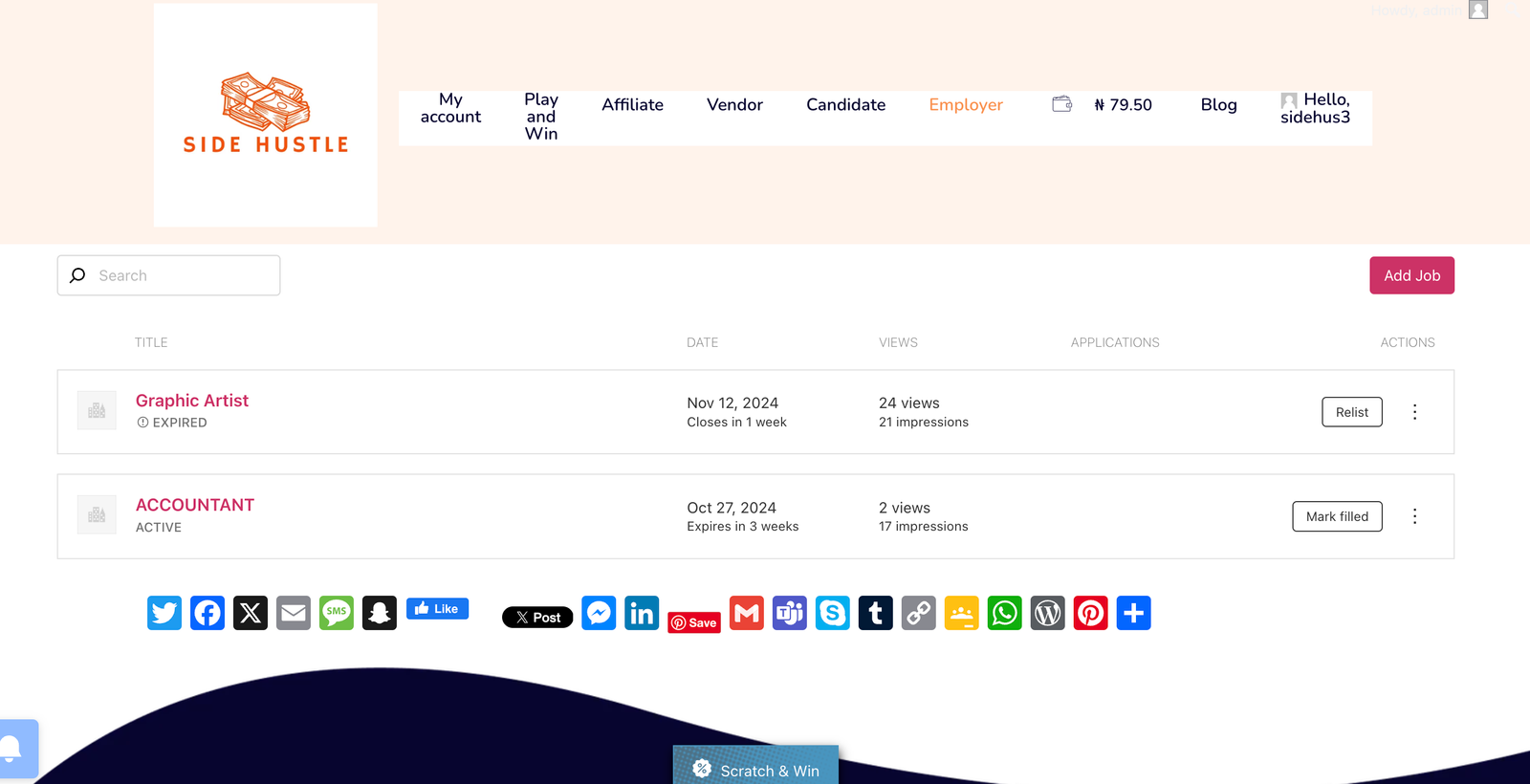Mark the ACCOUNTANT job as filled
1530x784 pixels.
point(1337,516)
